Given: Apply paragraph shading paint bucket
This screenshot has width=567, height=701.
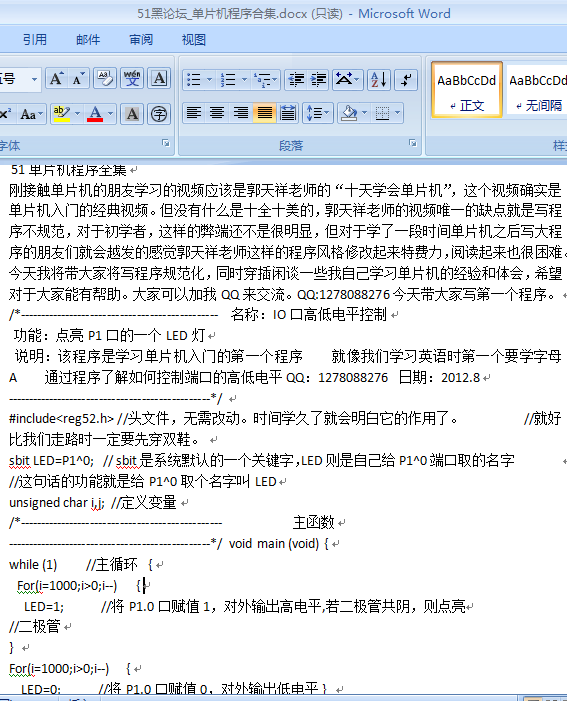Looking at the screenshot, I should click(x=349, y=113).
